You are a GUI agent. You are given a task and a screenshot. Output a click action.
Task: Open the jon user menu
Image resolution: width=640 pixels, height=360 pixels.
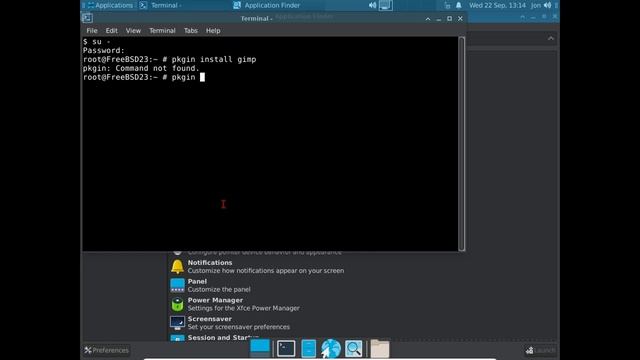pyautogui.click(x=536, y=5)
